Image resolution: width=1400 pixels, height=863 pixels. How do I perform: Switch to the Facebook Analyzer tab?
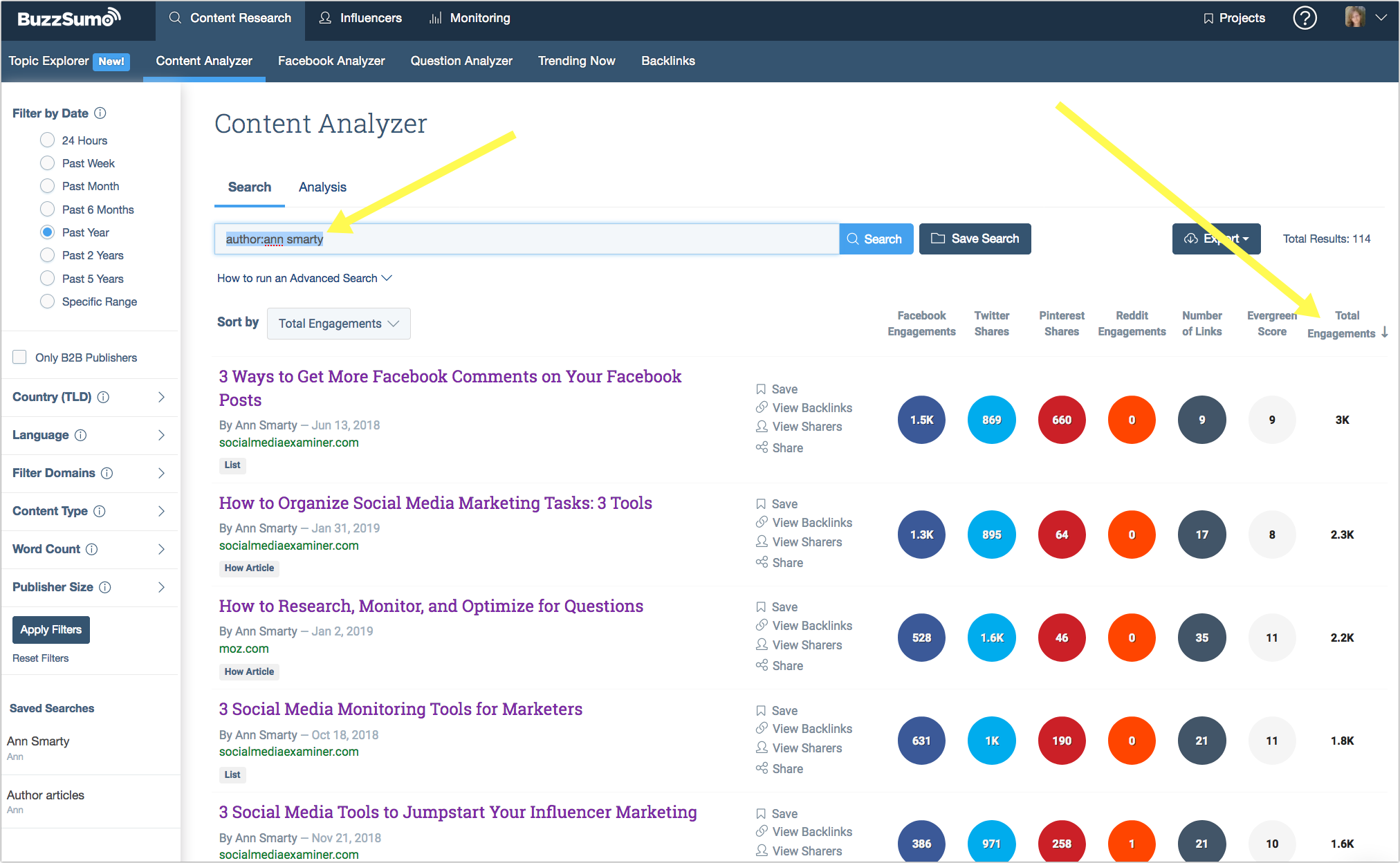click(x=331, y=61)
